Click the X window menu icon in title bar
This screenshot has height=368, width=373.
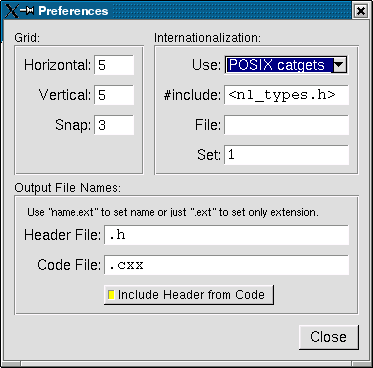coord(11,11)
